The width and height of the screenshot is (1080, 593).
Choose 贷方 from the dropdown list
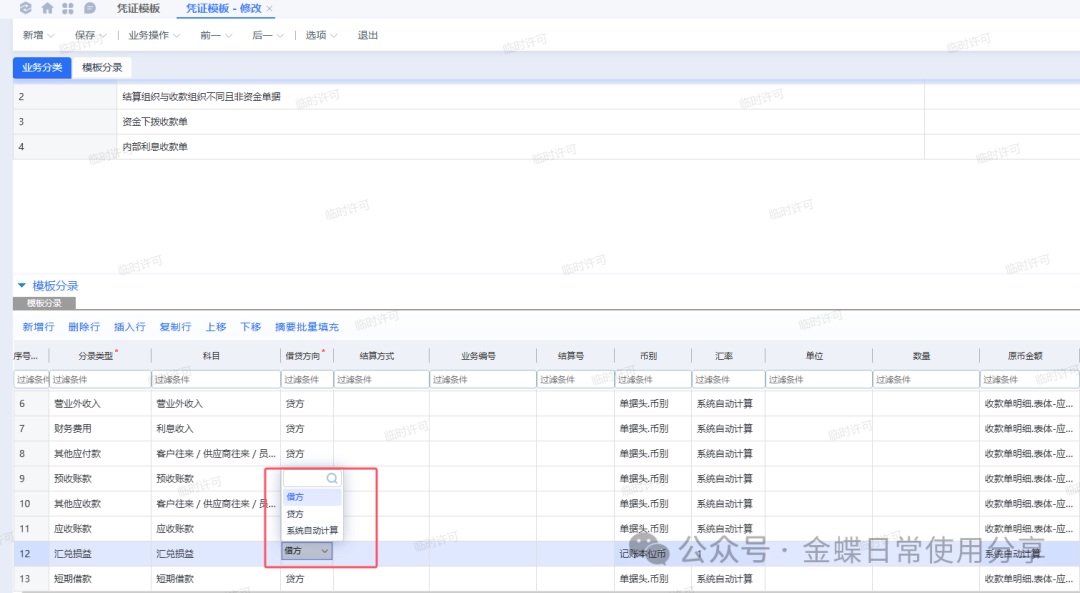(295, 514)
